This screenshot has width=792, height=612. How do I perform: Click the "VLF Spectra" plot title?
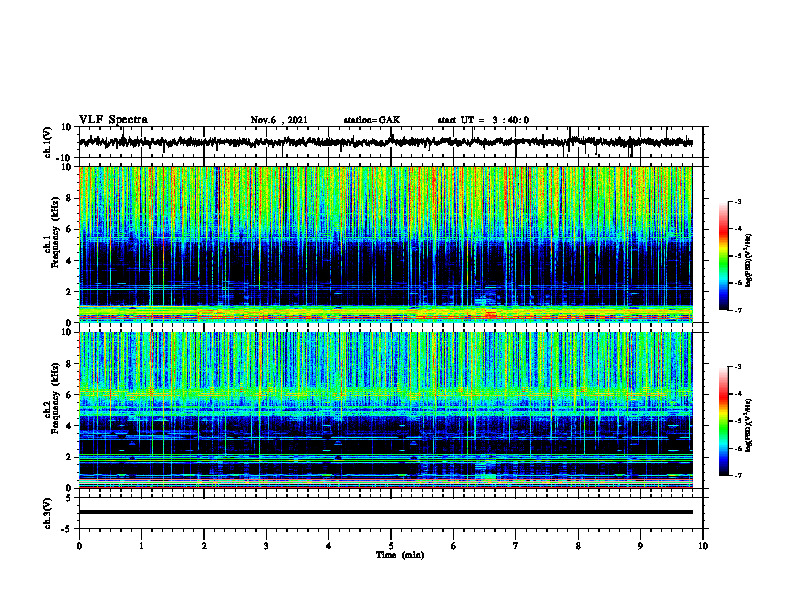pyautogui.click(x=113, y=120)
